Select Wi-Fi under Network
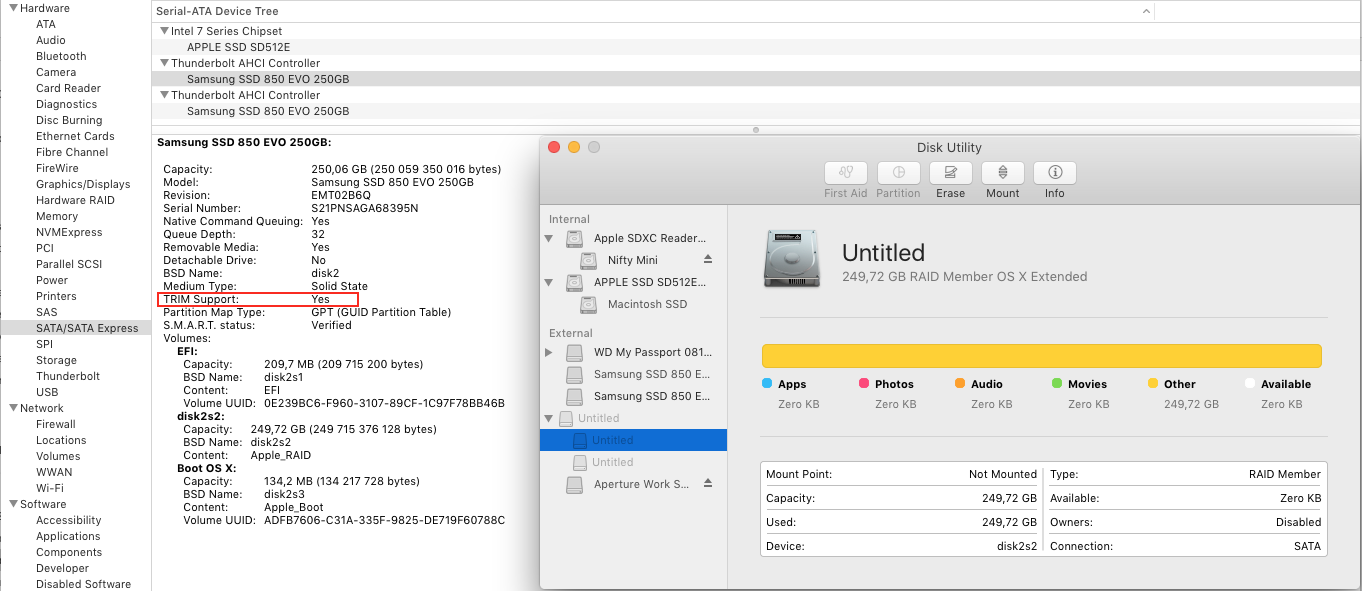 point(50,488)
